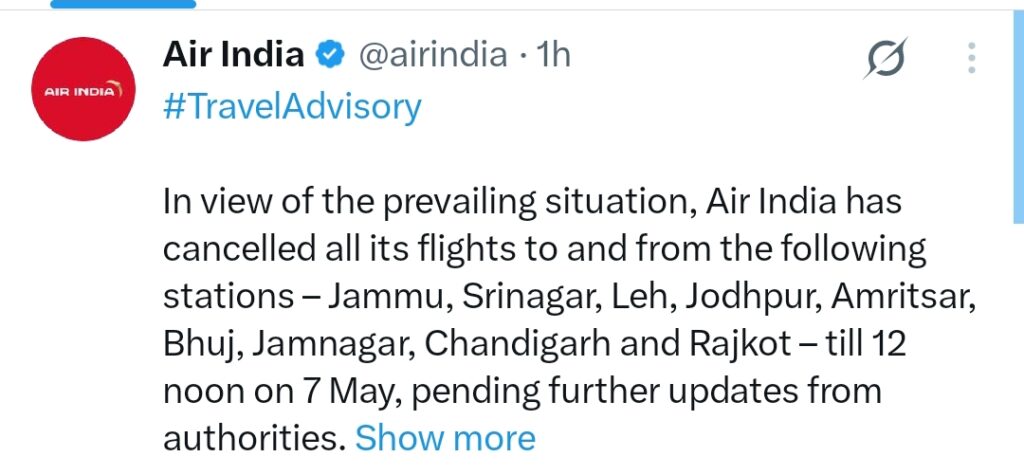The image size is (1024, 475).
Task: Open the three-dot more options menu
Action: coord(971,58)
